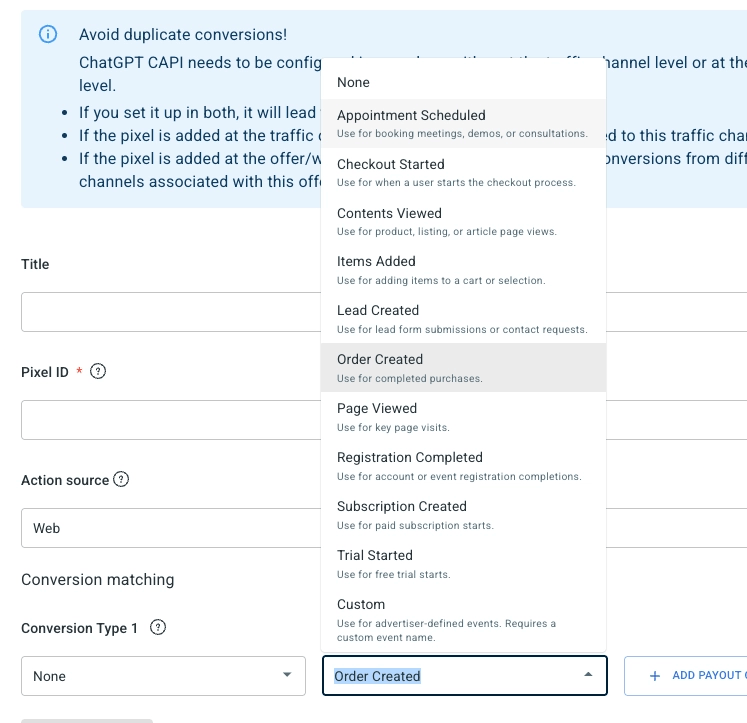The width and height of the screenshot is (747, 723).
Task: Click the Add Payout button
Action: (x=686, y=676)
